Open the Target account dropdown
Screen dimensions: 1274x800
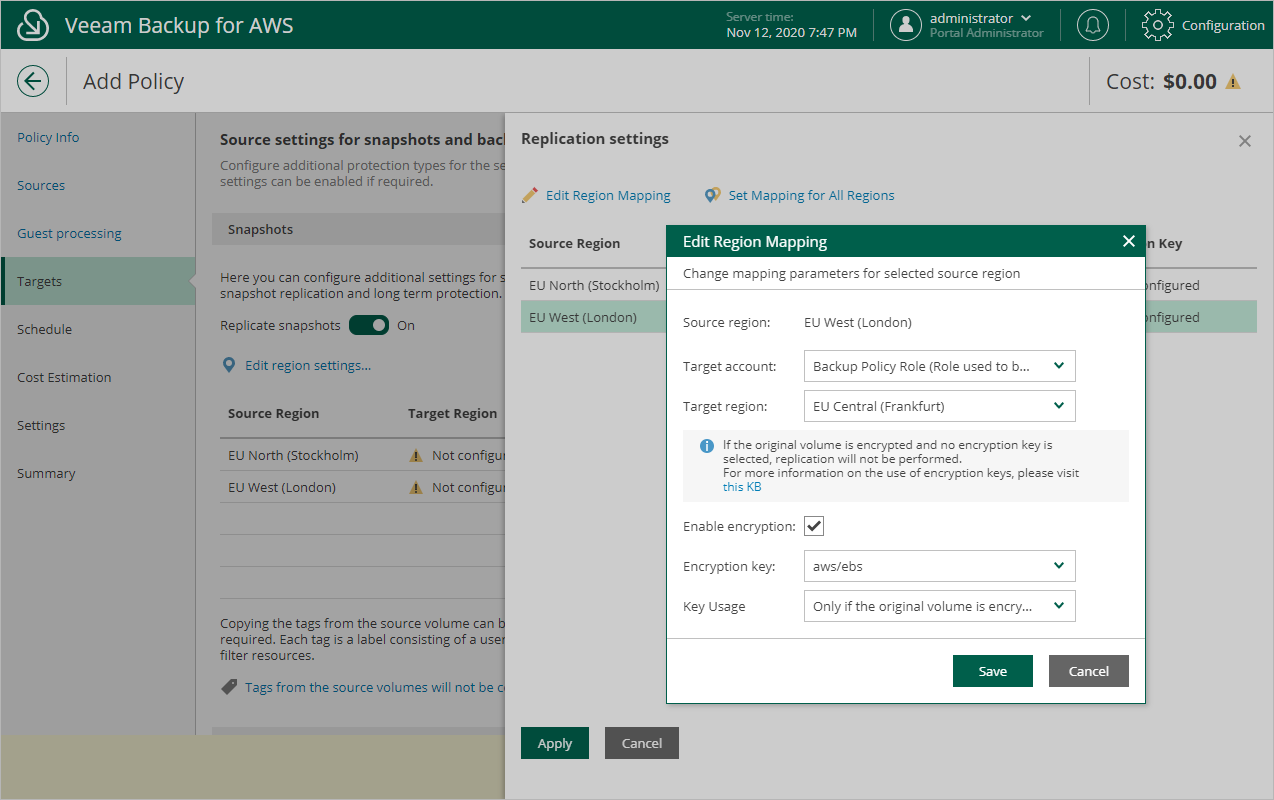[940, 366]
